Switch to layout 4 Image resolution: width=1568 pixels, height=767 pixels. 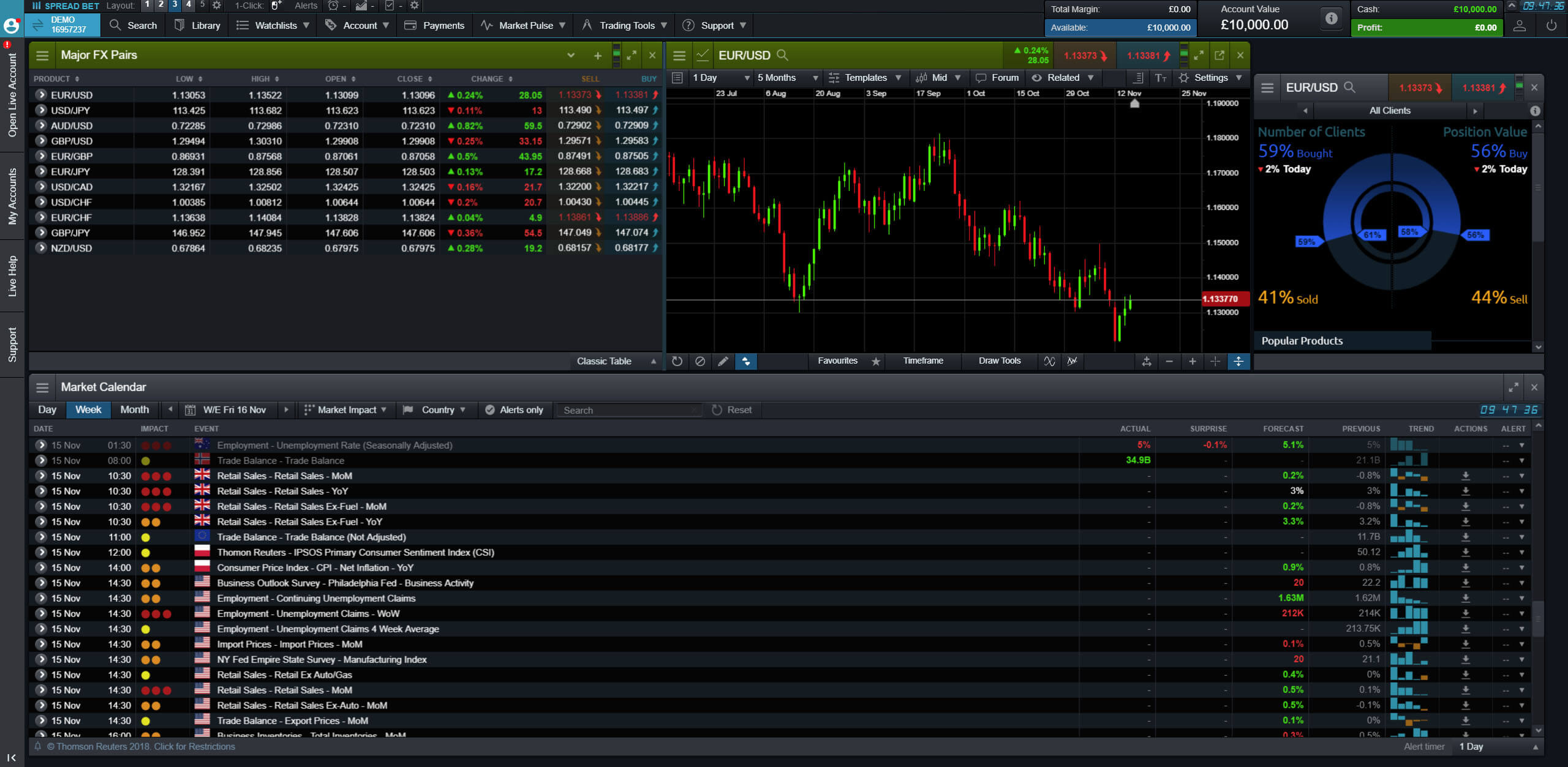click(x=189, y=5)
